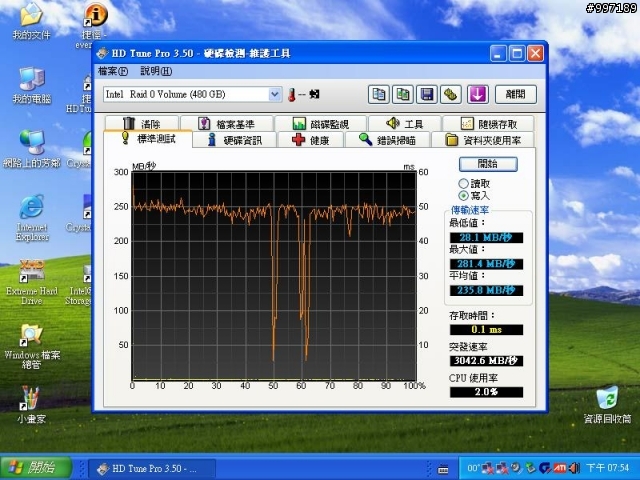The image size is (640, 480).
Task: Click the average value 235.8 MB/秒
Action: 486,291
